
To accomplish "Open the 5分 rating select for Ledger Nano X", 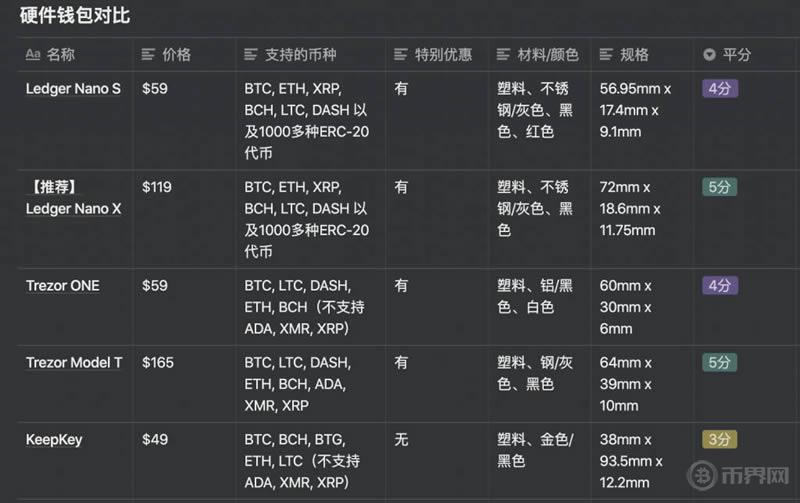I will [720, 187].
